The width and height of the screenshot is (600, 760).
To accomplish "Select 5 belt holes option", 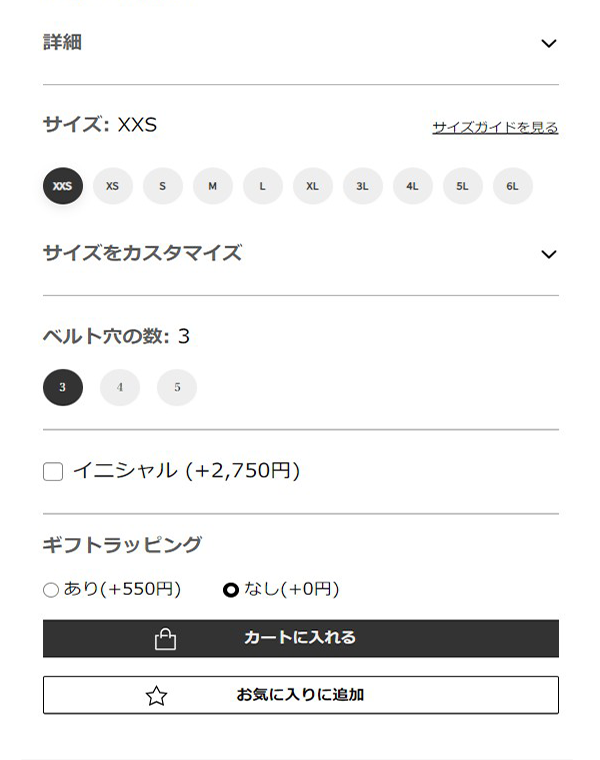I will point(177,387).
